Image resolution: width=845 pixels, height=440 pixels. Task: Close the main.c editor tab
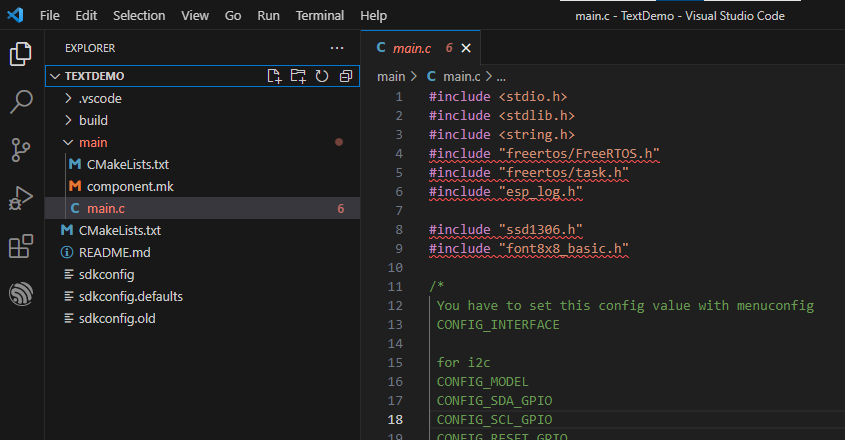pyautogui.click(x=466, y=48)
